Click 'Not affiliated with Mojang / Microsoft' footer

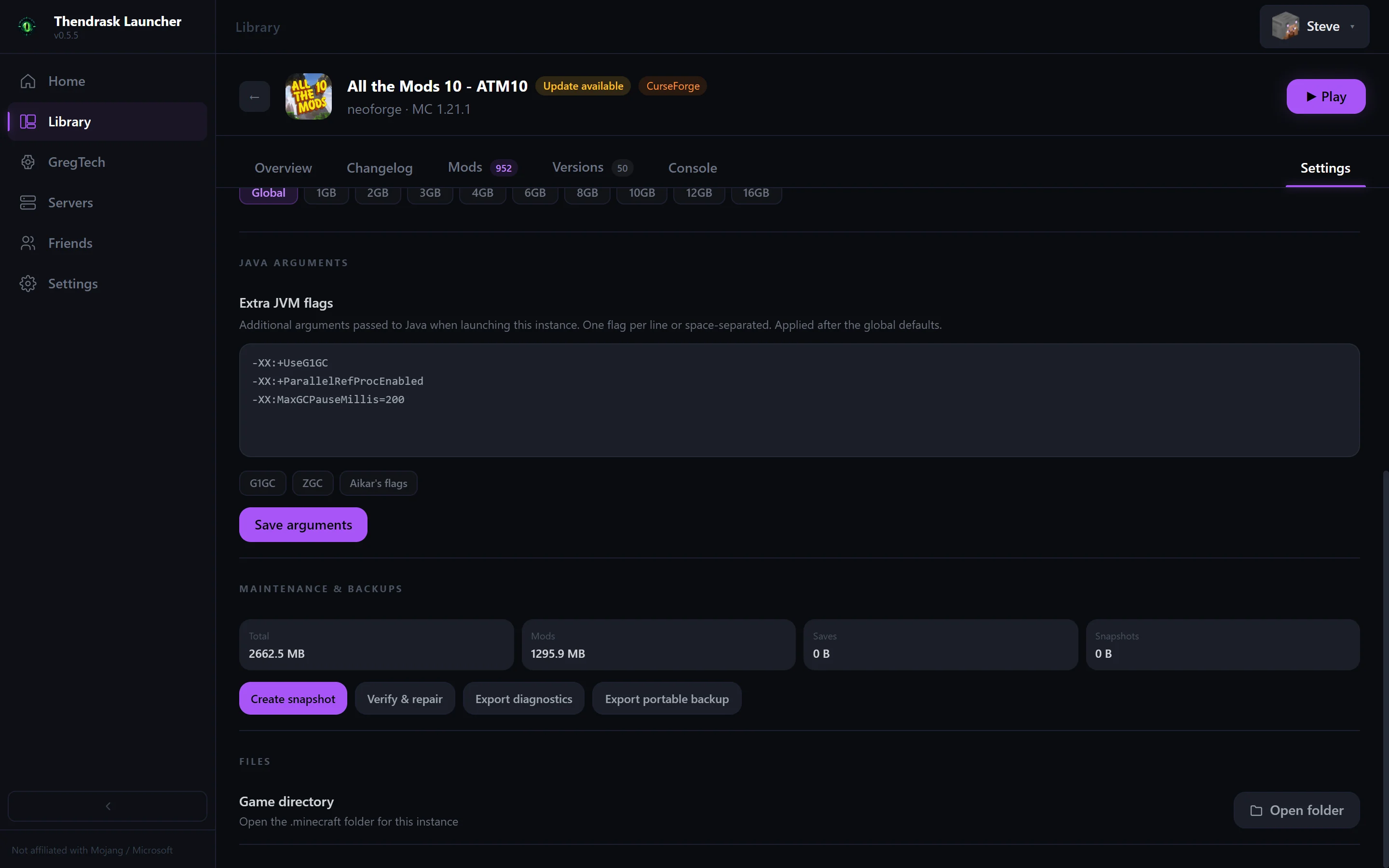coord(92,850)
